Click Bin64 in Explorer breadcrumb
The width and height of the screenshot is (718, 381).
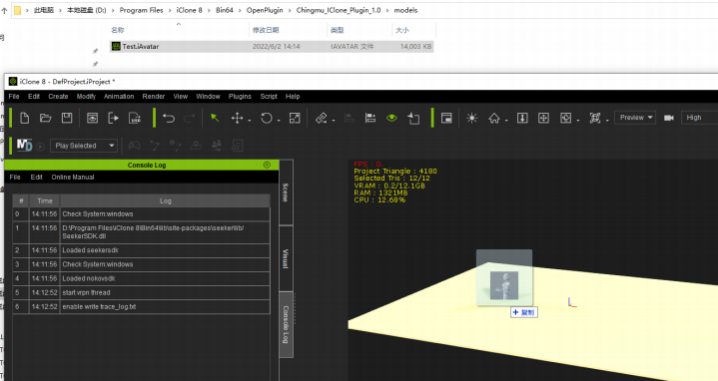point(224,10)
